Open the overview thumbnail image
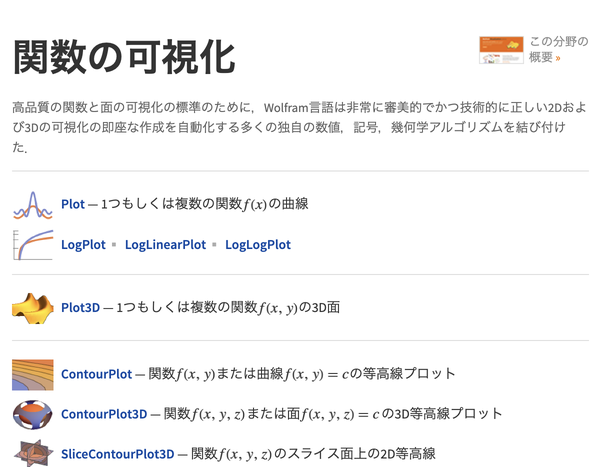The image size is (601, 467). point(501,49)
